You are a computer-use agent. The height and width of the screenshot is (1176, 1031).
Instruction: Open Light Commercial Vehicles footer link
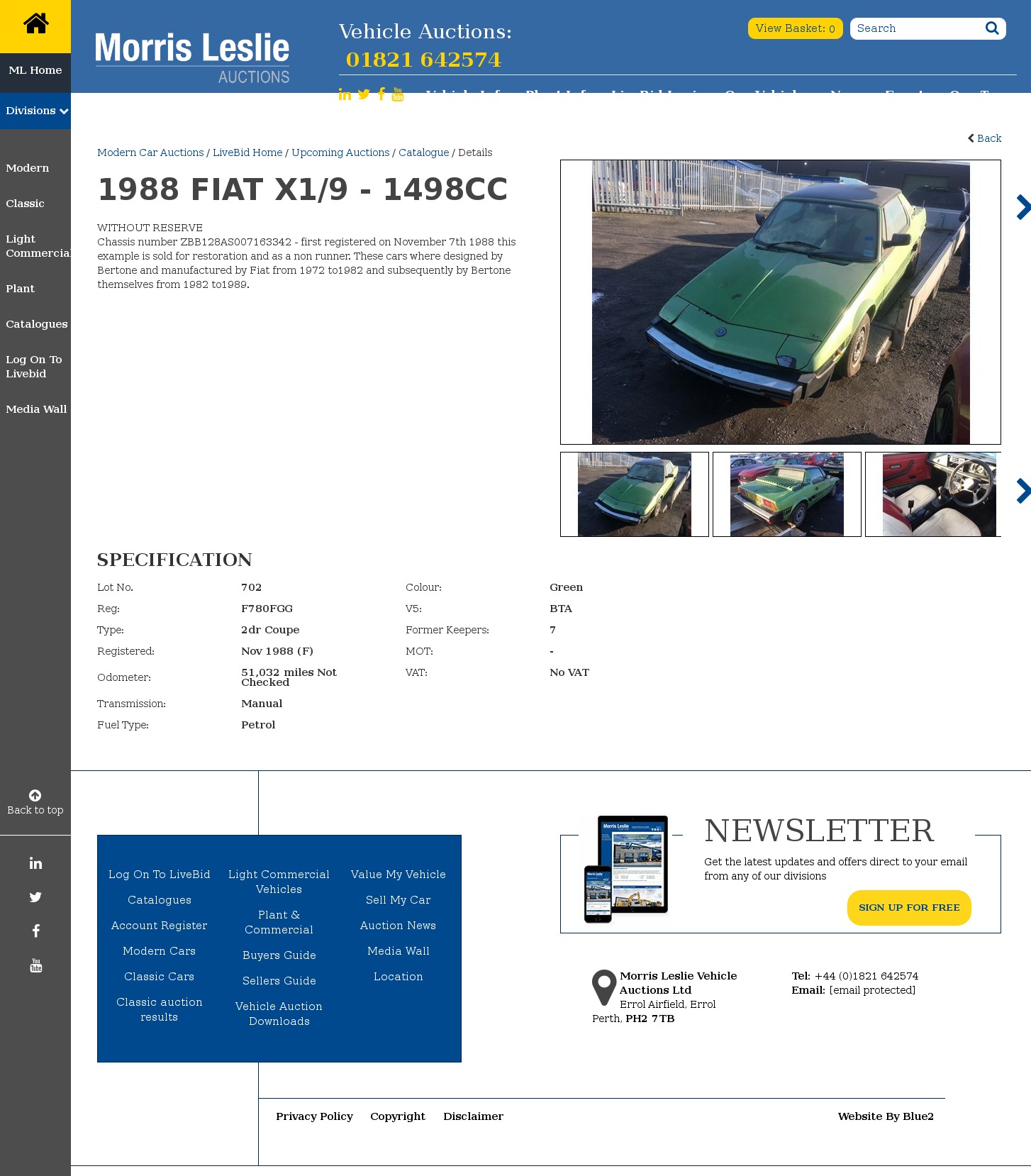point(279,882)
